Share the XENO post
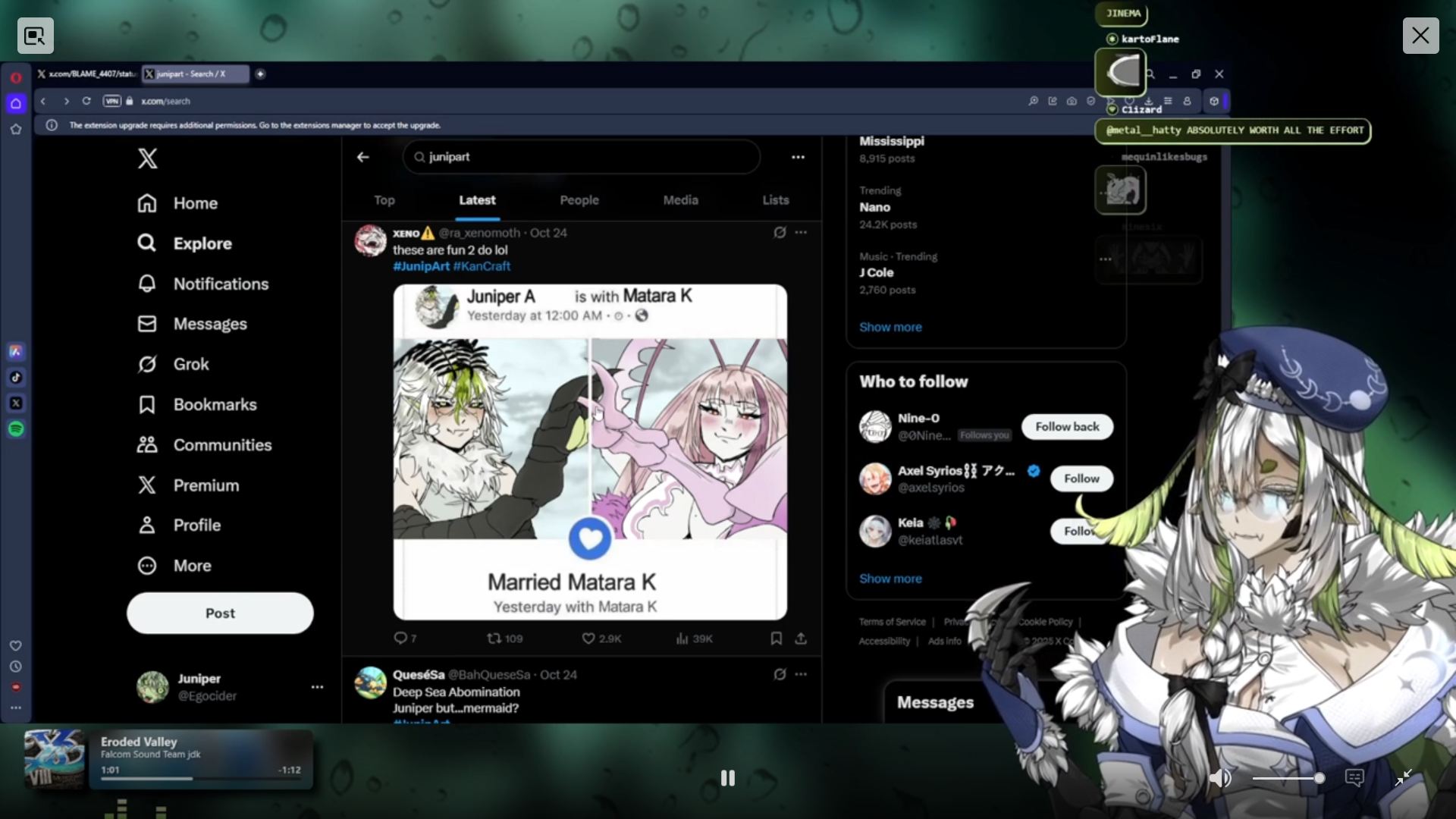This screenshot has height=819, width=1456. click(x=801, y=639)
